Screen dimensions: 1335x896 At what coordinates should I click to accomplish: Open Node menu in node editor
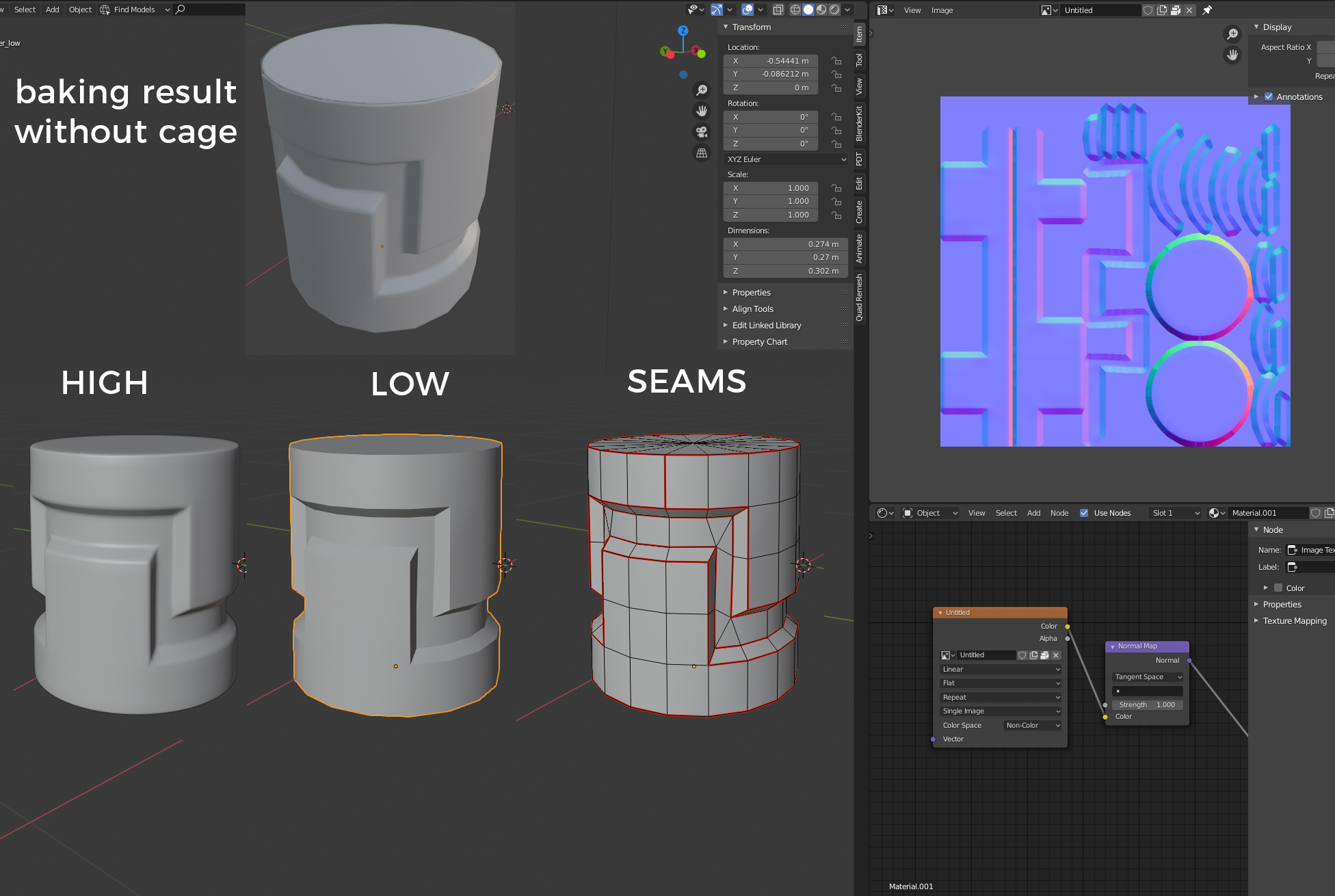(1059, 513)
